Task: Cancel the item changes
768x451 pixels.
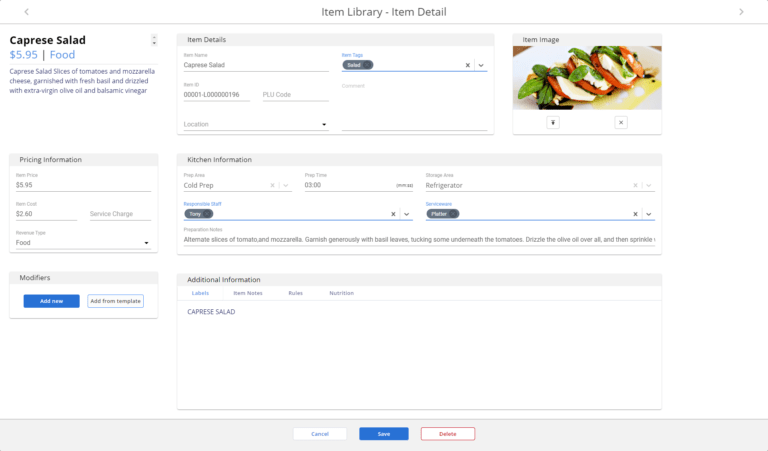Action: (320, 434)
